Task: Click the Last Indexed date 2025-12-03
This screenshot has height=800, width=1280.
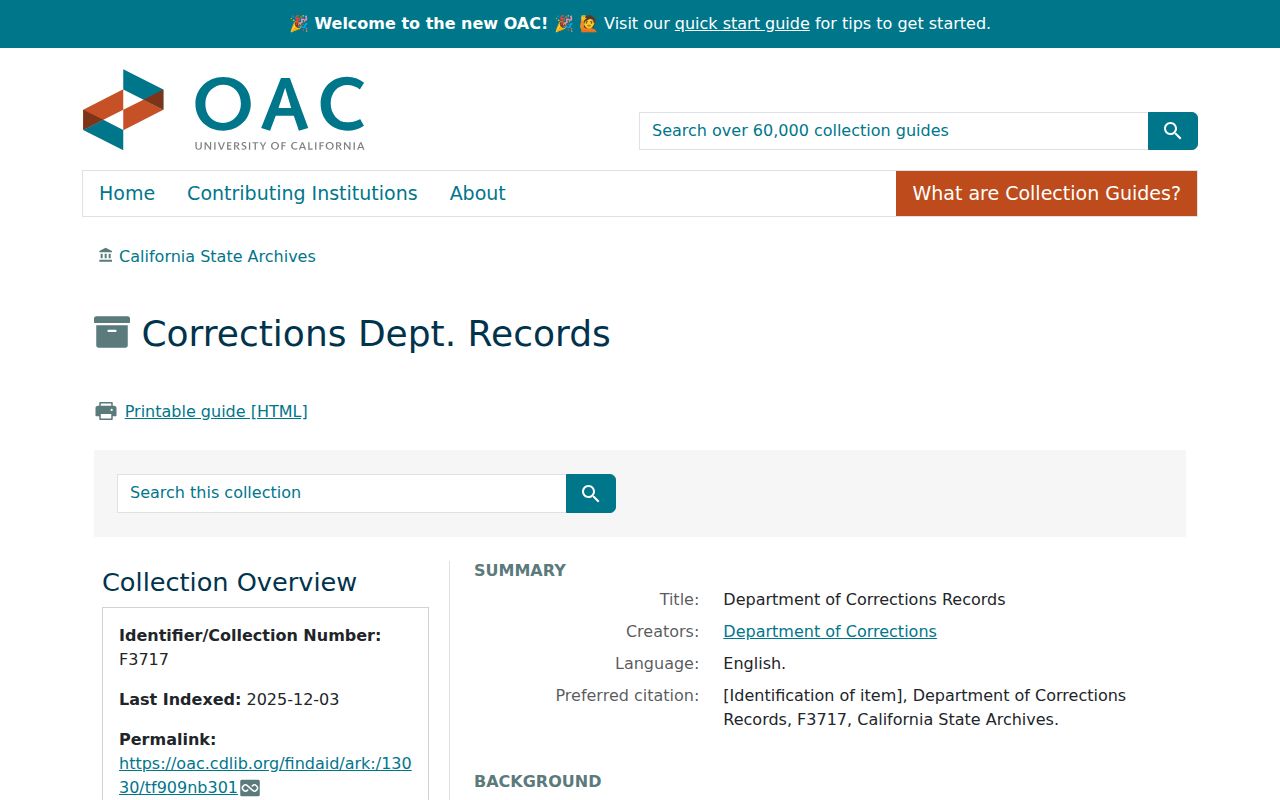Action: point(293,699)
